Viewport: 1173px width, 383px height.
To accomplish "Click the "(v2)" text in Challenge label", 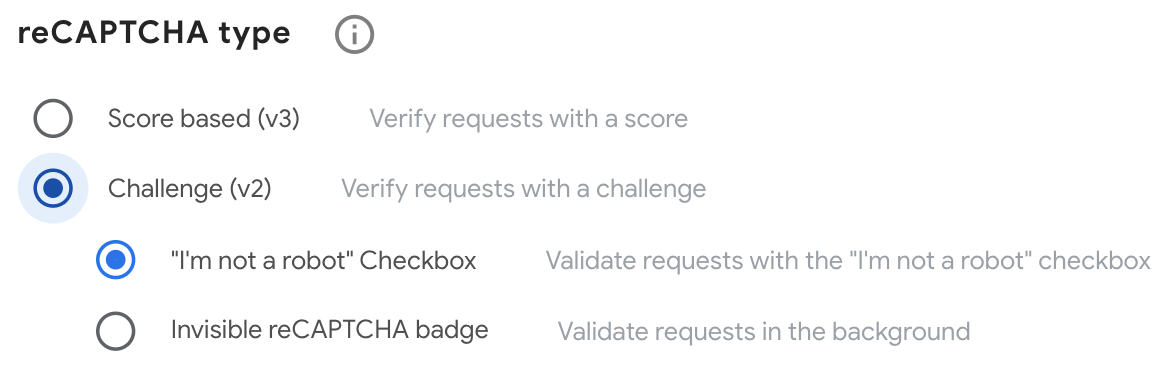I will pyautogui.click(x=250, y=189).
